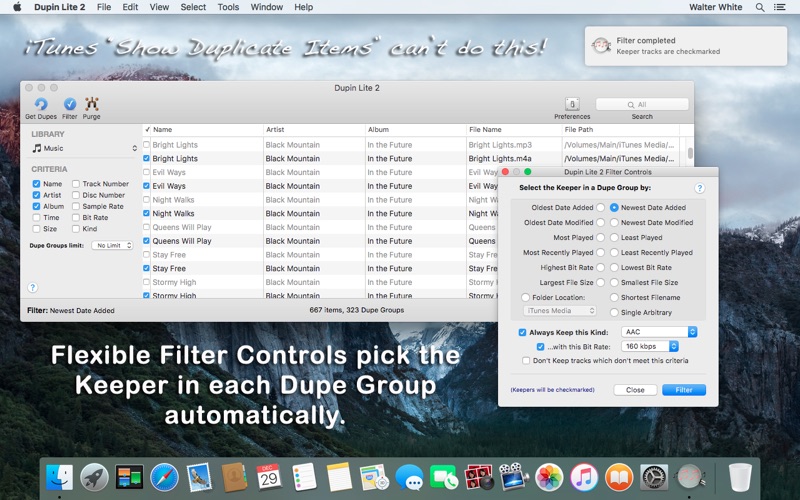The width and height of the screenshot is (800, 500).
Task: Click the Filter checkmark toolbar icon
Action: [70, 104]
